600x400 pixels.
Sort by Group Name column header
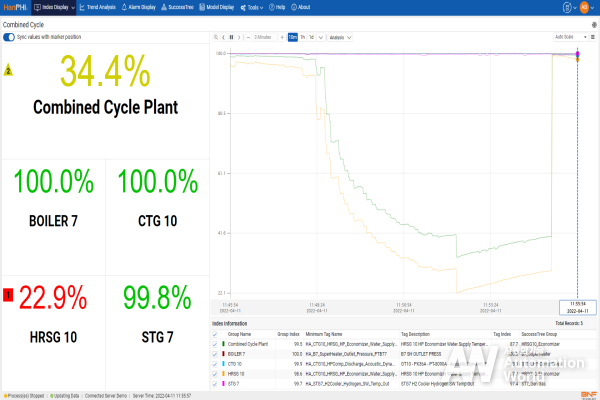240,334
